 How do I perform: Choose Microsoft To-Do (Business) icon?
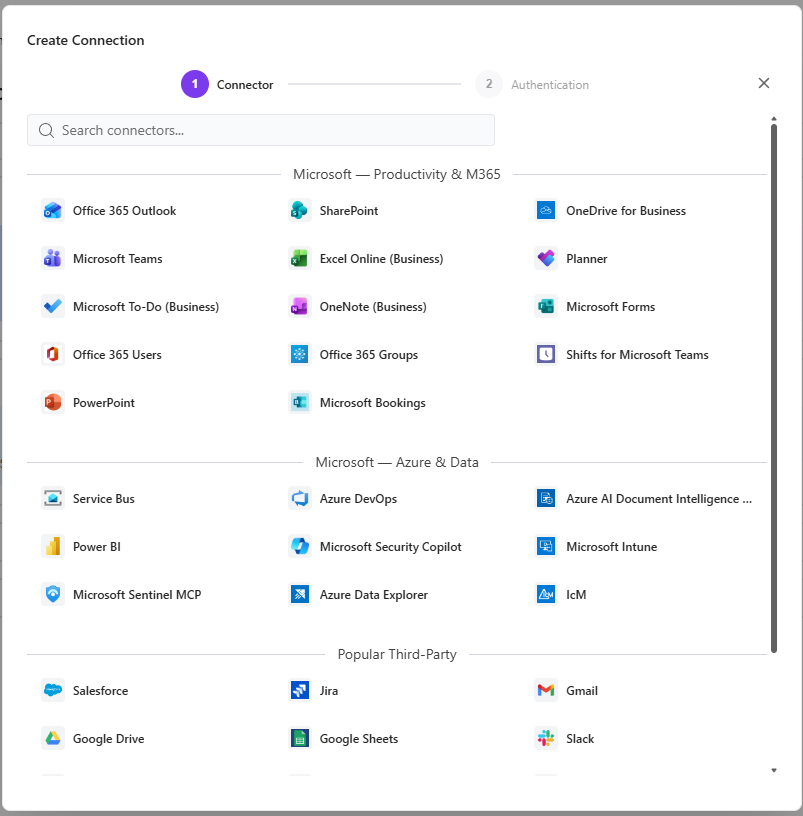click(x=53, y=307)
